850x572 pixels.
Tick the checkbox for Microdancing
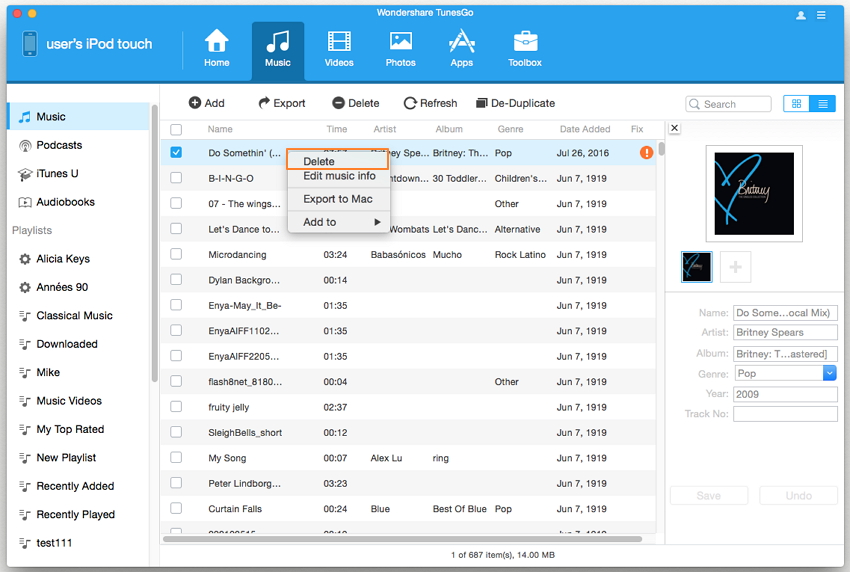(176, 255)
